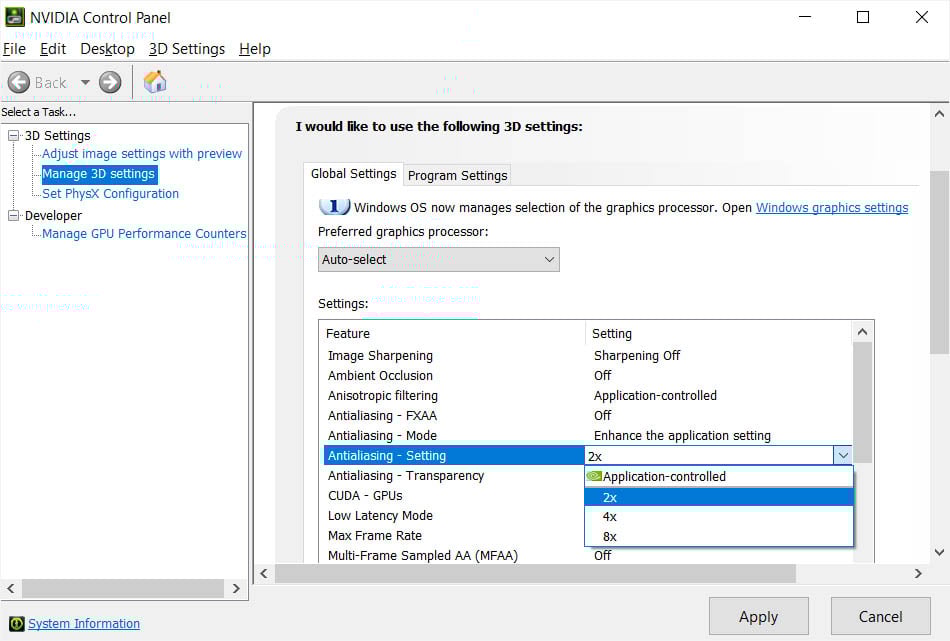
Task: Collapse the 3D Settings tree branch
Action: click(14, 135)
